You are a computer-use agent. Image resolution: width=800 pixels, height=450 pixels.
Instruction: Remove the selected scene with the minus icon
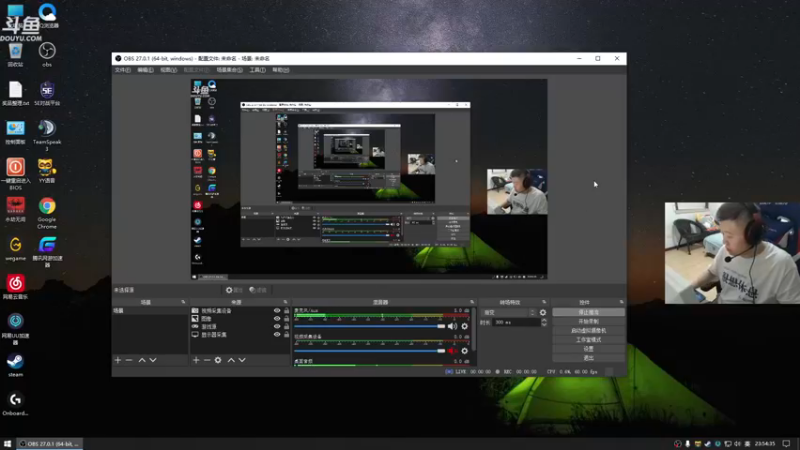pyautogui.click(x=129, y=360)
